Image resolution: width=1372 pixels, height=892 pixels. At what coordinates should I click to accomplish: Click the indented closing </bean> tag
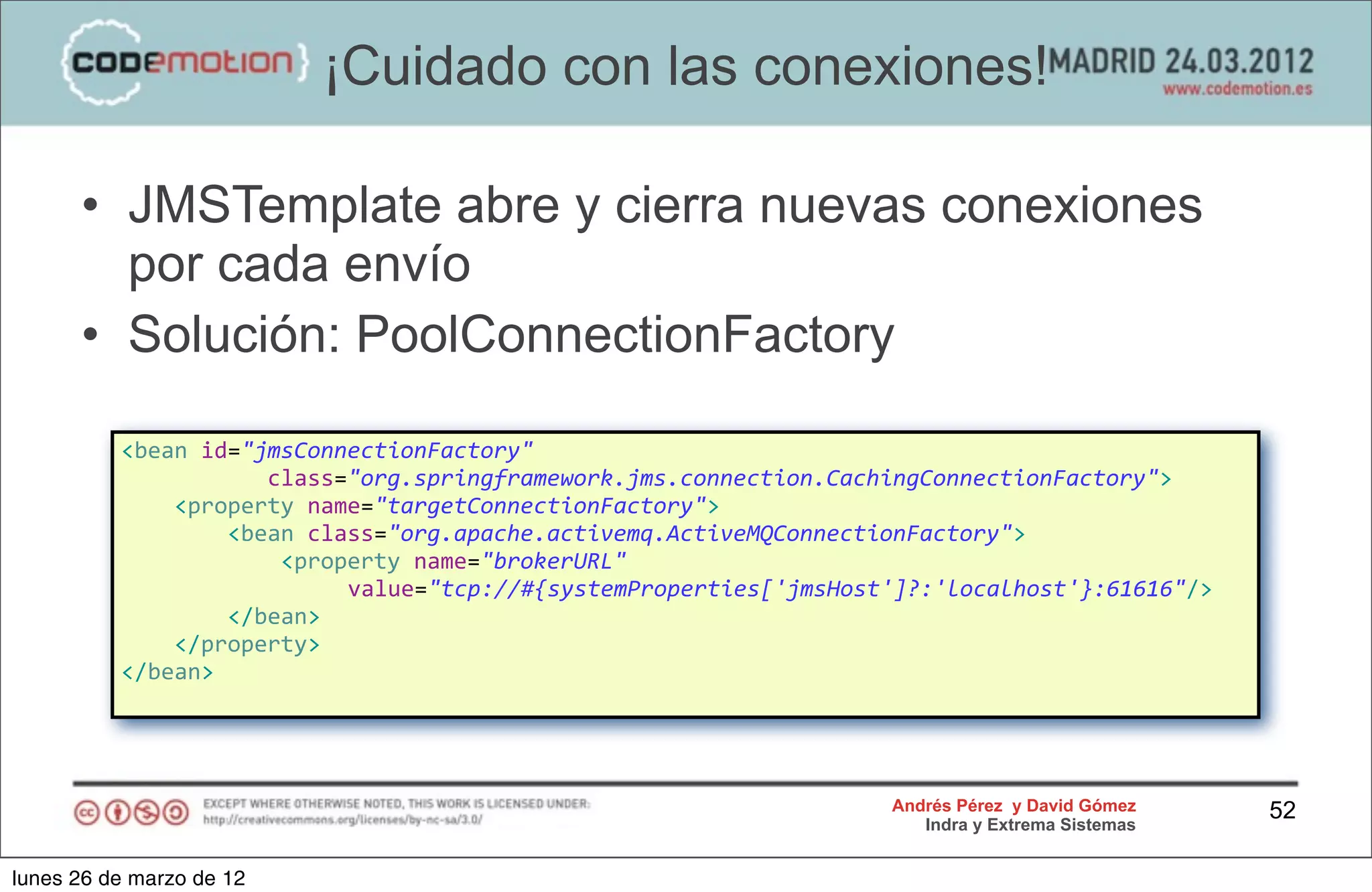[x=274, y=617]
